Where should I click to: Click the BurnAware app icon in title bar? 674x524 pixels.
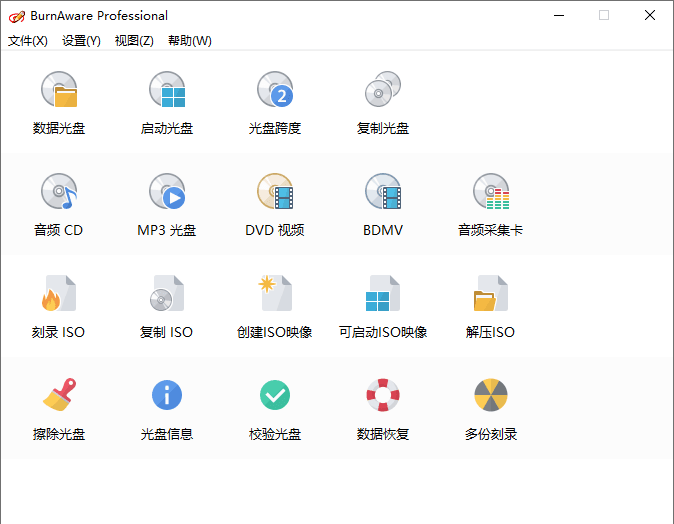pos(17,16)
